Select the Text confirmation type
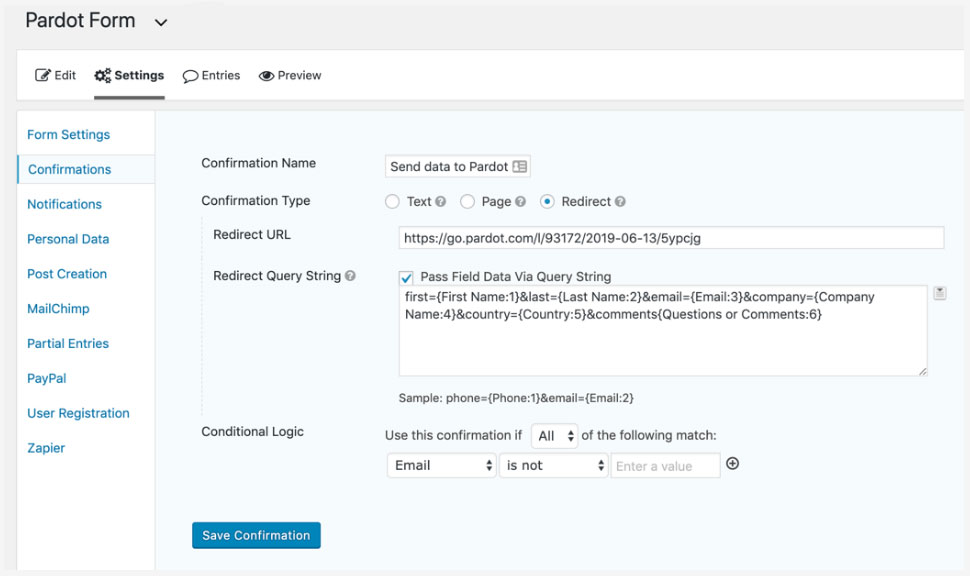 pos(392,202)
